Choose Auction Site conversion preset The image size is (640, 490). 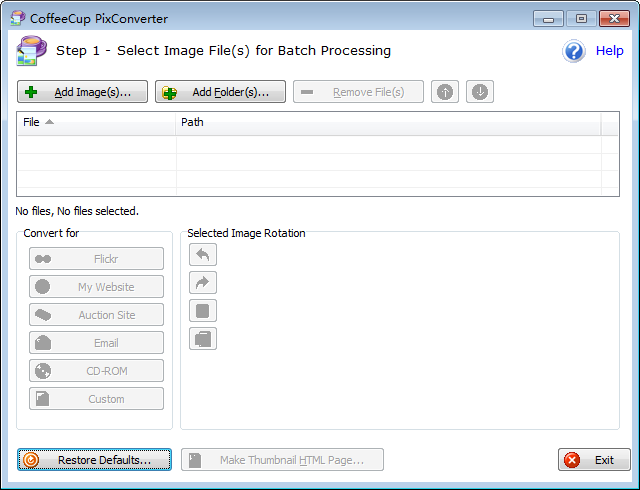[x=96, y=314]
